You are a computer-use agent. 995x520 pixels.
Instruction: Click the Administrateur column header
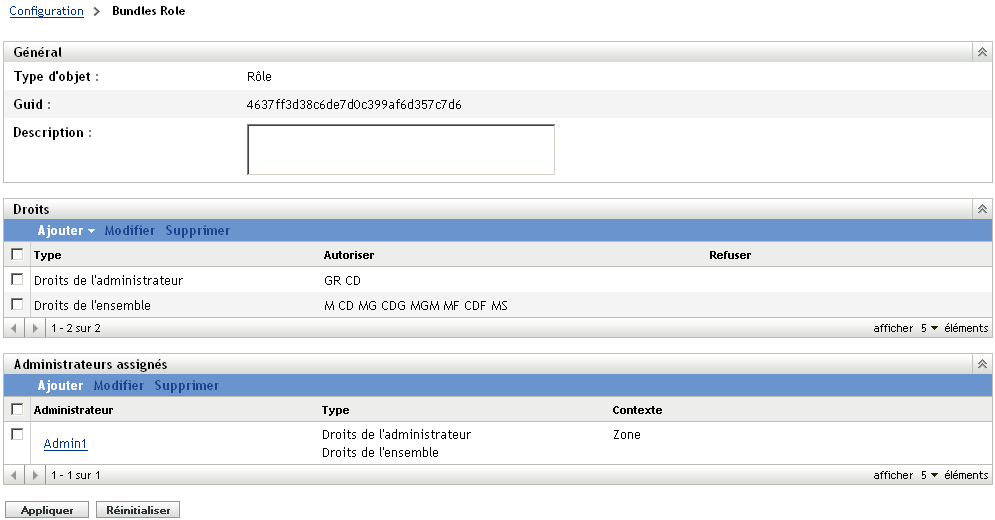(x=74, y=410)
